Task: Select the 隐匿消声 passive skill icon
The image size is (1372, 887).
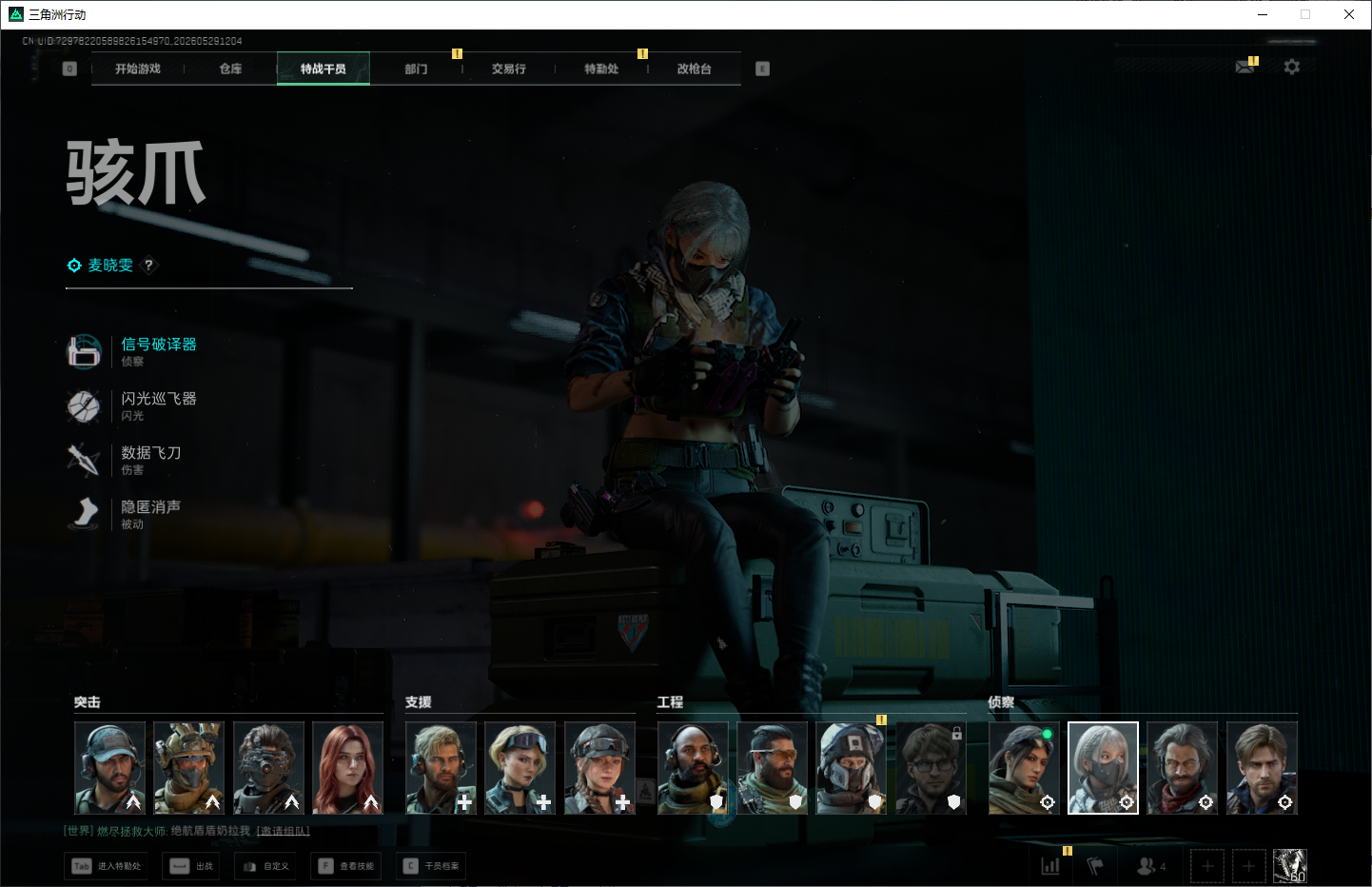Action: point(84,515)
